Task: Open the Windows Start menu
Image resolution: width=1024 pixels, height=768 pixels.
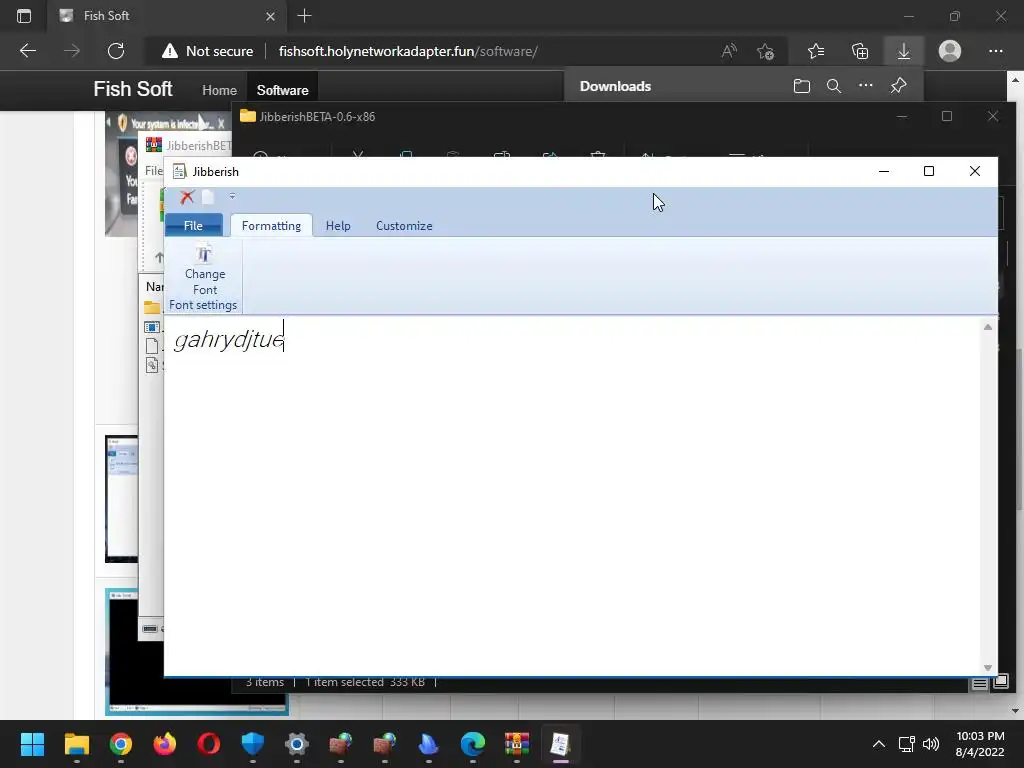Action: click(x=32, y=744)
